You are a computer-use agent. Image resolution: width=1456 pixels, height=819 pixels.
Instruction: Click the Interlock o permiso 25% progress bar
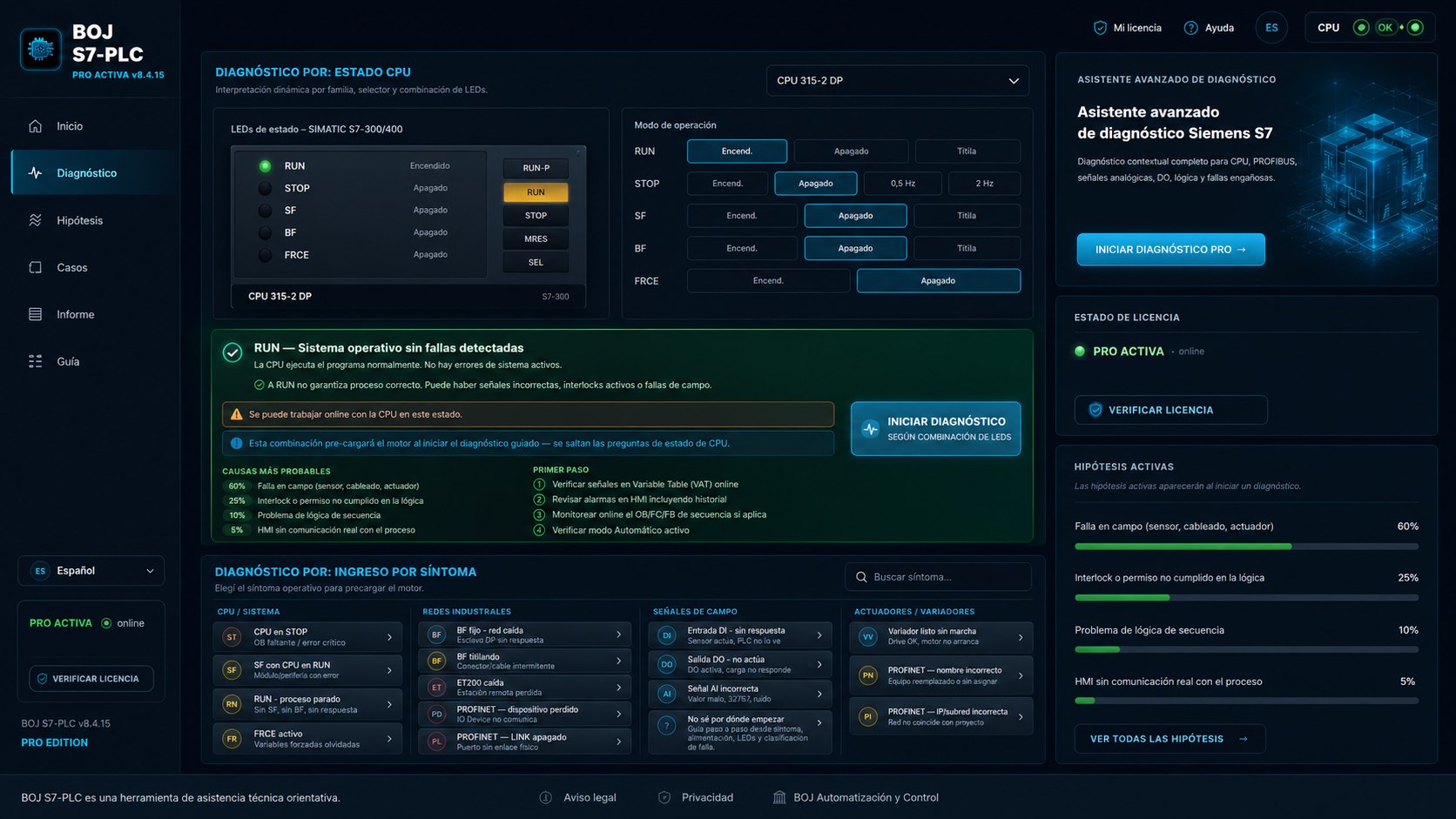(1246, 598)
